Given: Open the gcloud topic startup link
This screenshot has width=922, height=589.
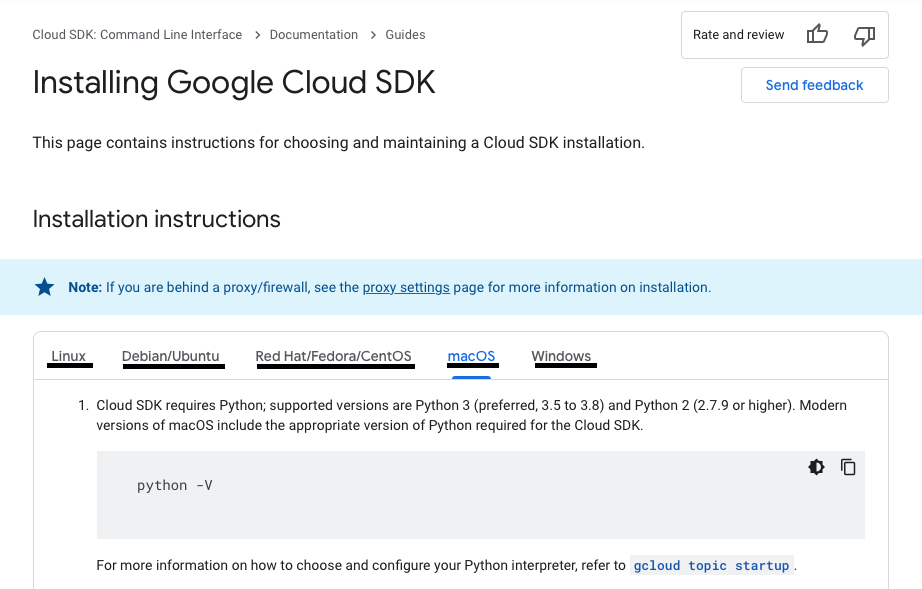Looking at the screenshot, I should click(711, 566).
